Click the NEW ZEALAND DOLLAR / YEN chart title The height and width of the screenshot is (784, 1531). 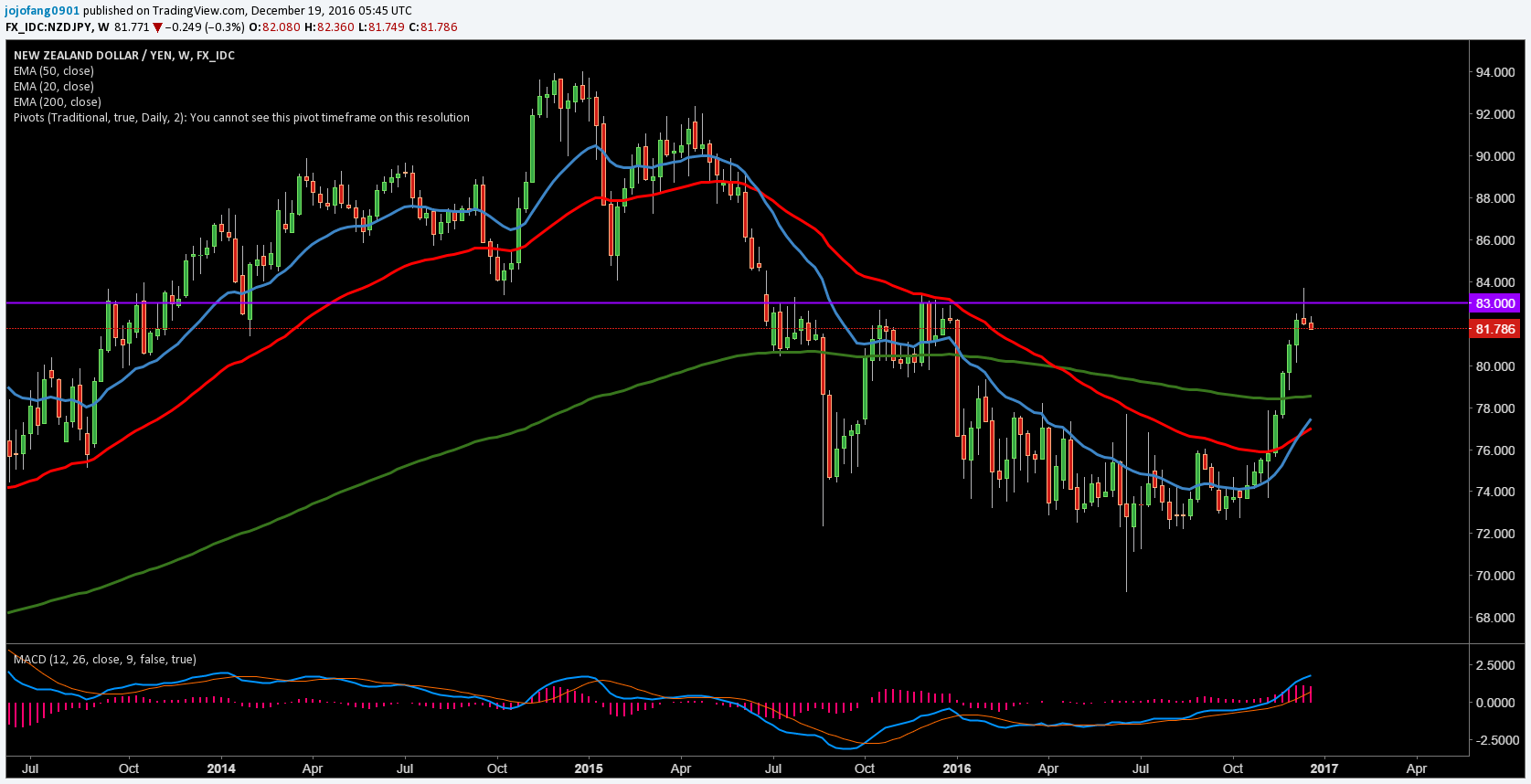124,55
